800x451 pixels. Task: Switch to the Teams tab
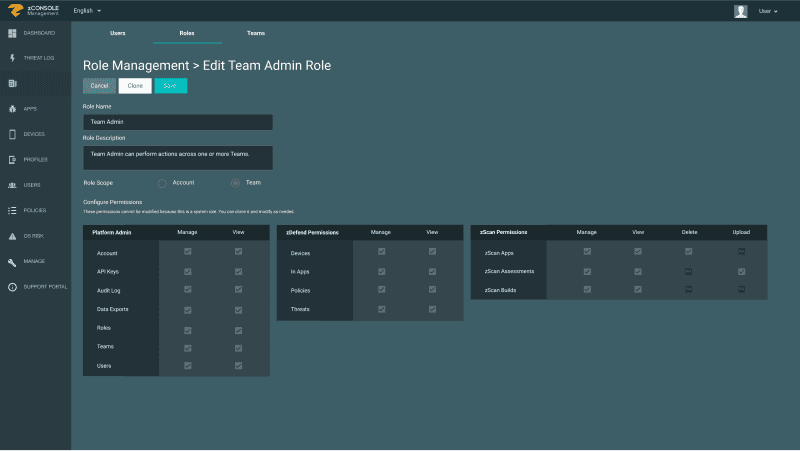pyautogui.click(x=256, y=33)
